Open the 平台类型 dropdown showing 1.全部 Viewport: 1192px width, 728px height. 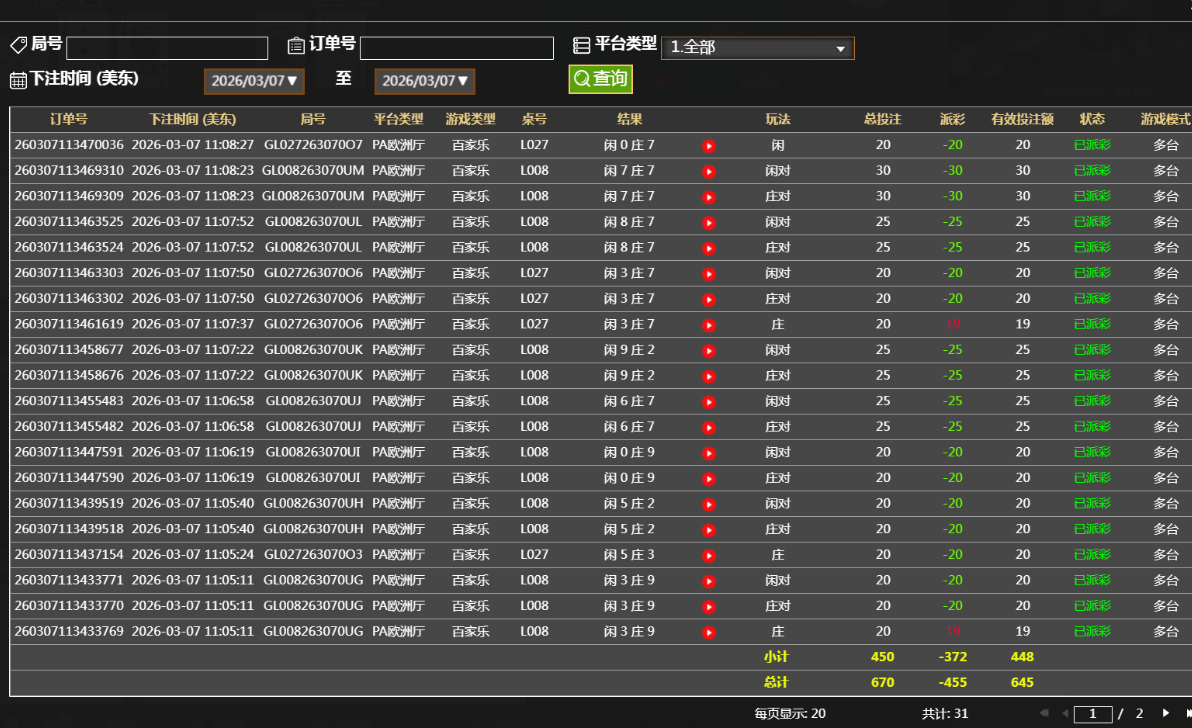[x=757, y=48]
